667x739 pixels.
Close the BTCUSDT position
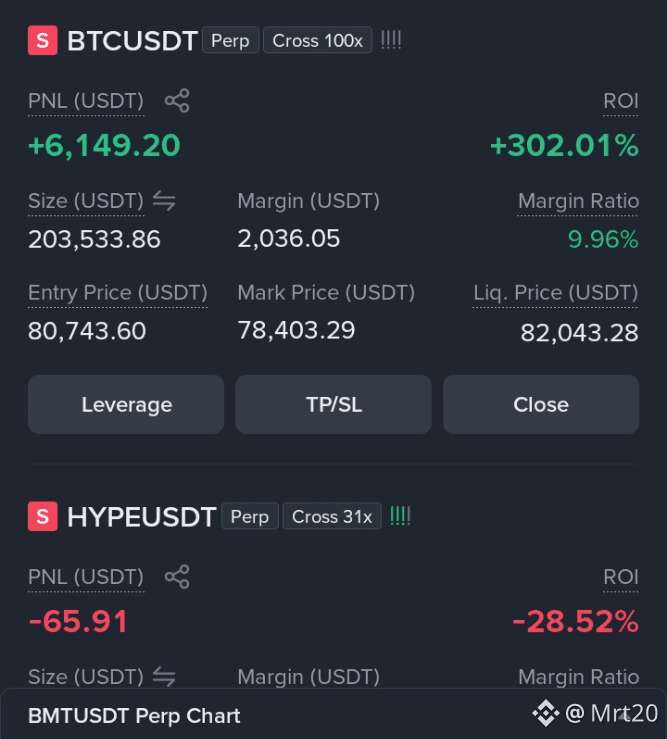541,404
